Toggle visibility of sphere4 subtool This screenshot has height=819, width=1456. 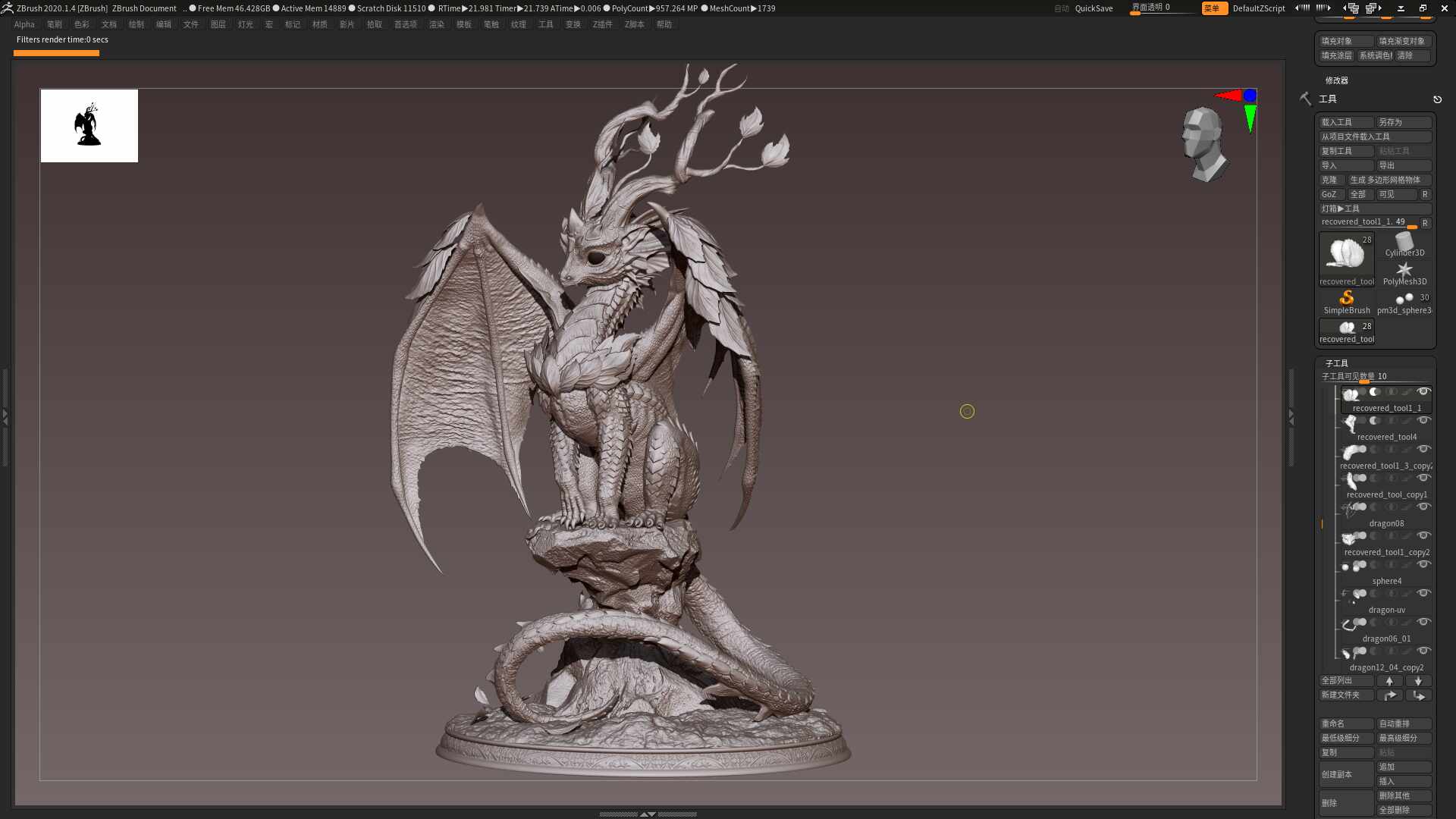1423,564
